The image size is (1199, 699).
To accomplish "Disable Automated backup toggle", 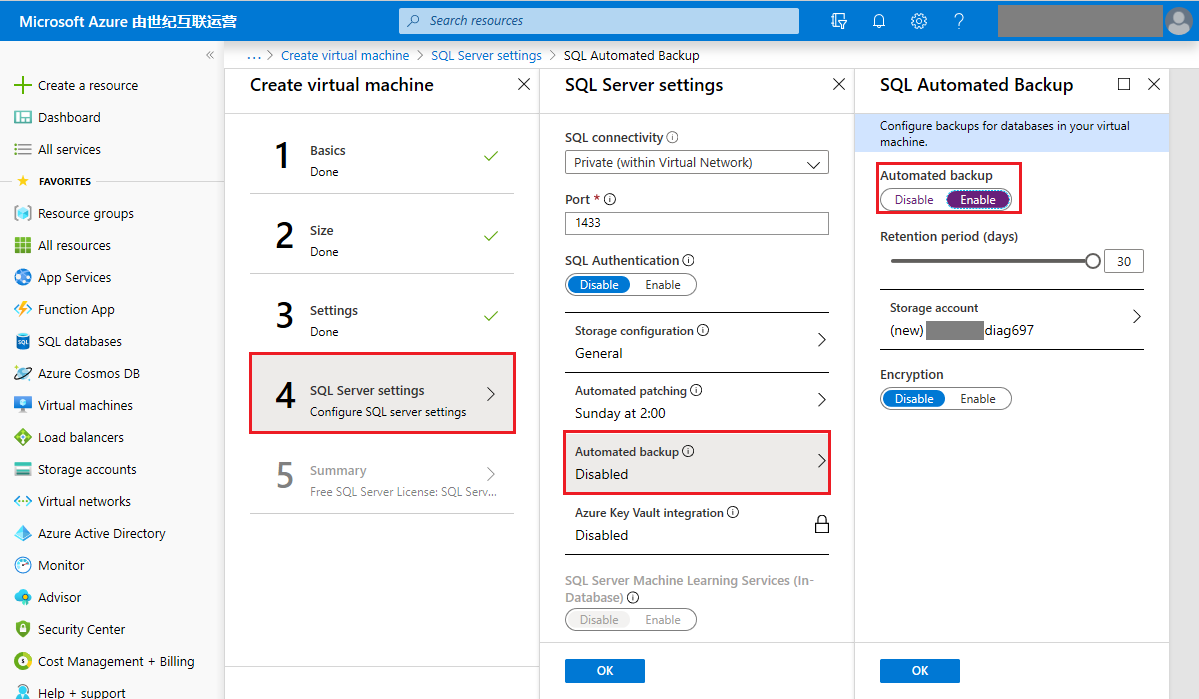I will (x=914, y=200).
